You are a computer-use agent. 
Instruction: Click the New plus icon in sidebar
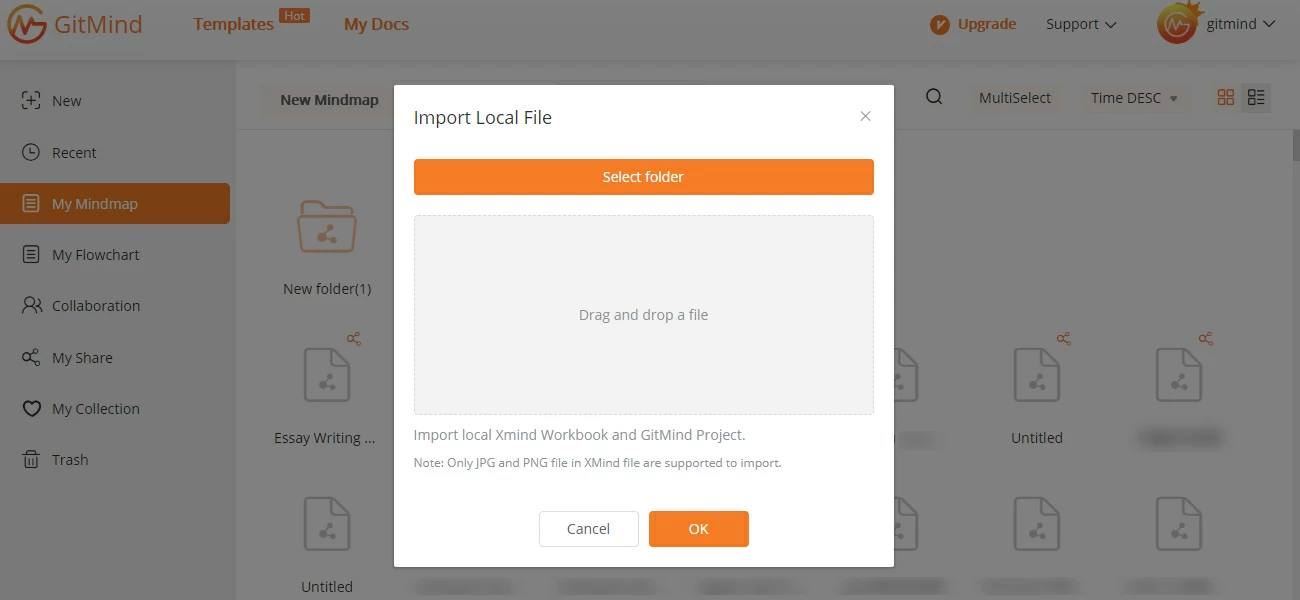(32, 101)
